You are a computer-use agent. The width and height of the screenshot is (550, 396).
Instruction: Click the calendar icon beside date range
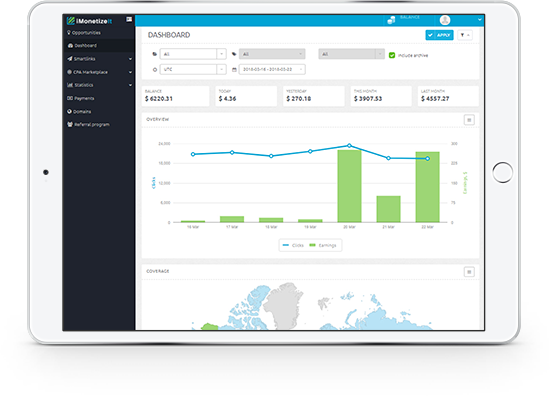234,70
